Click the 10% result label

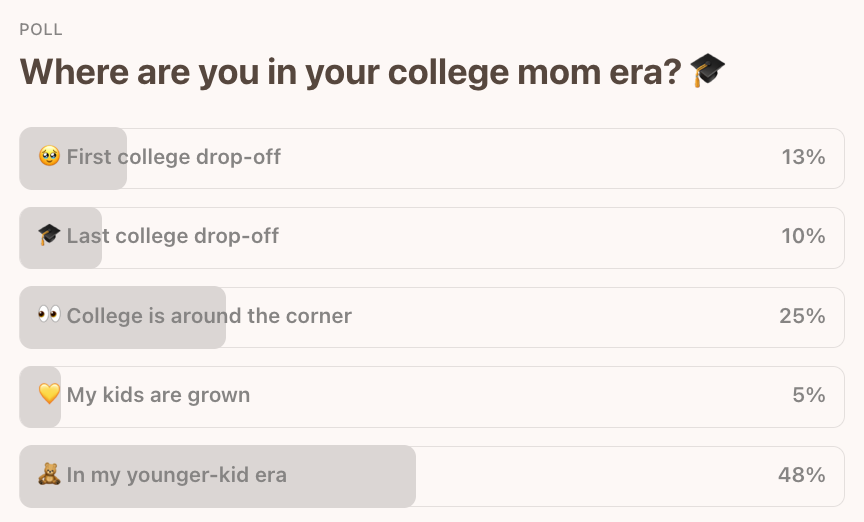(x=803, y=236)
